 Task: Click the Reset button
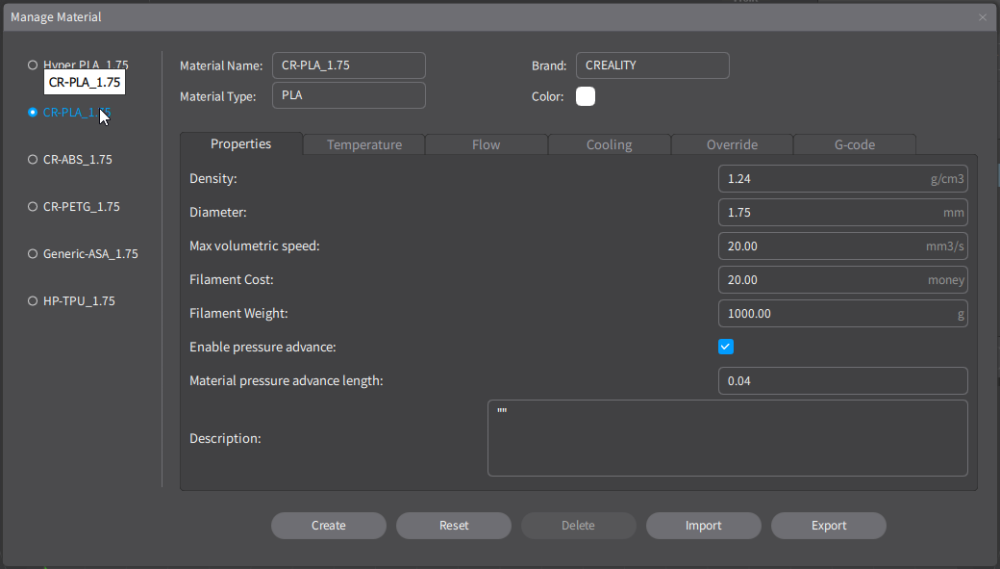point(453,526)
